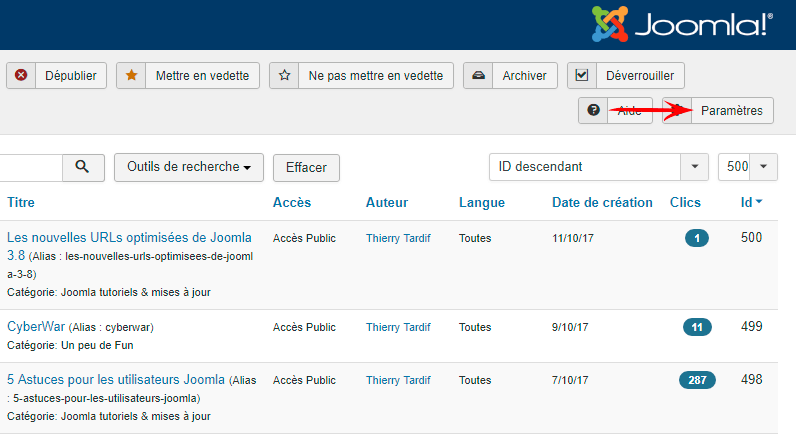Click the Déverrouiller checkmark icon
Image resolution: width=796 pixels, height=434 pixels.
[x=582, y=75]
